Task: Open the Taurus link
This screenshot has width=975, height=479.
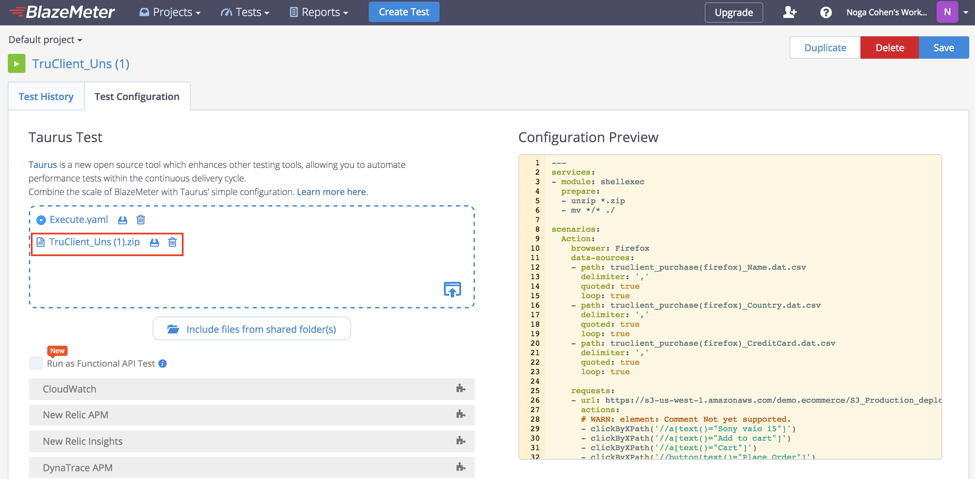Action: (43, 165)
